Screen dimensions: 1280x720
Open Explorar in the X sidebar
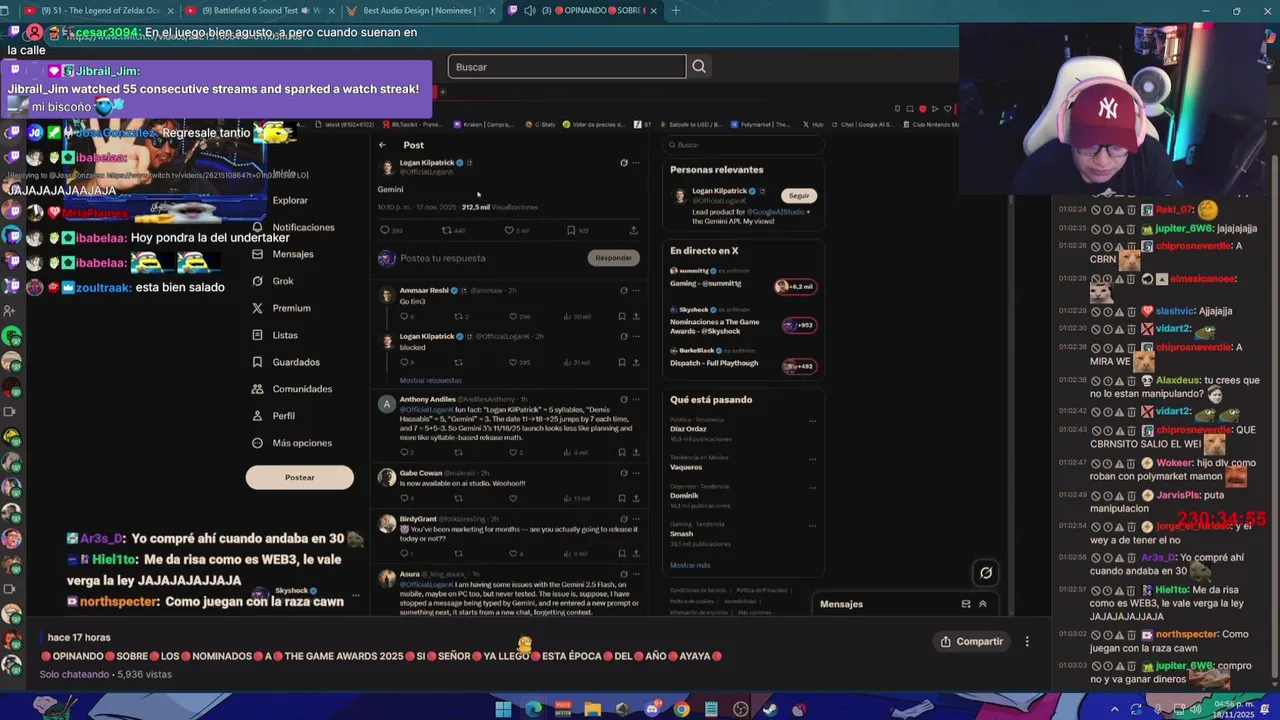click(290, 200)
